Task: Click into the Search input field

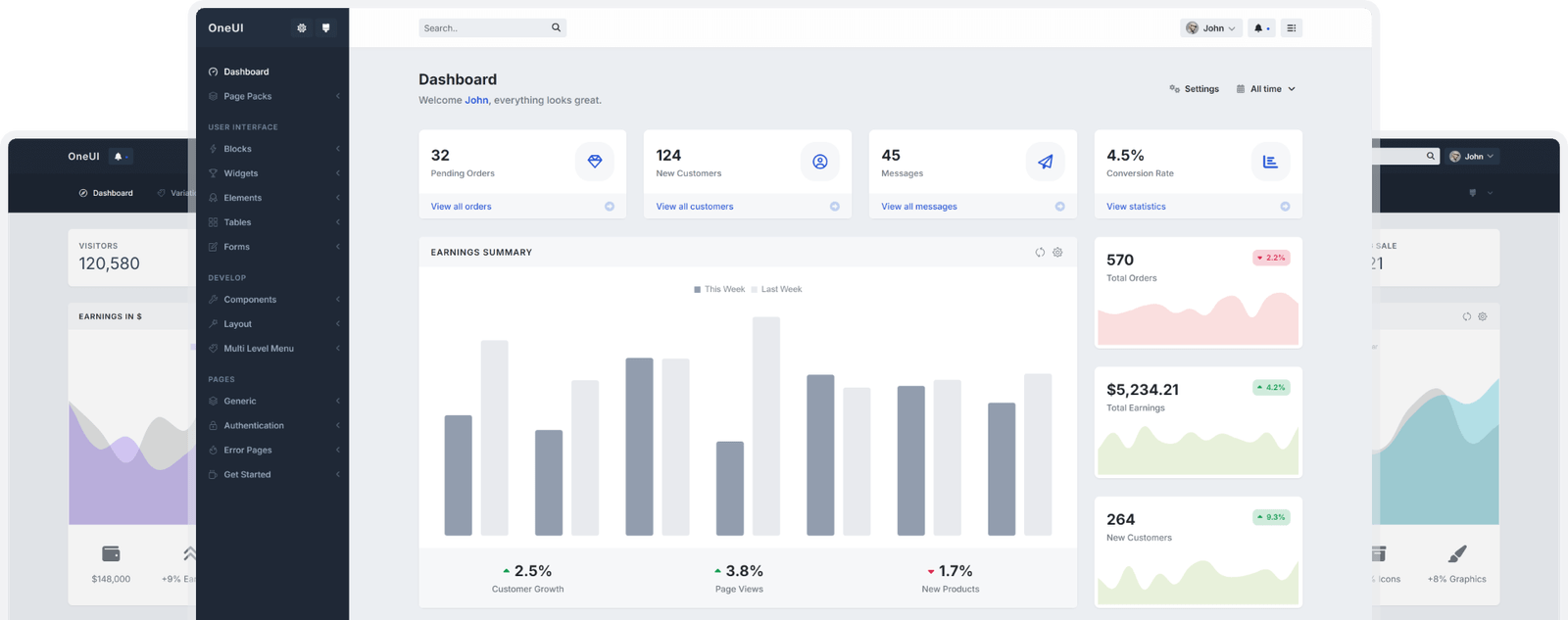Action: 484,28
